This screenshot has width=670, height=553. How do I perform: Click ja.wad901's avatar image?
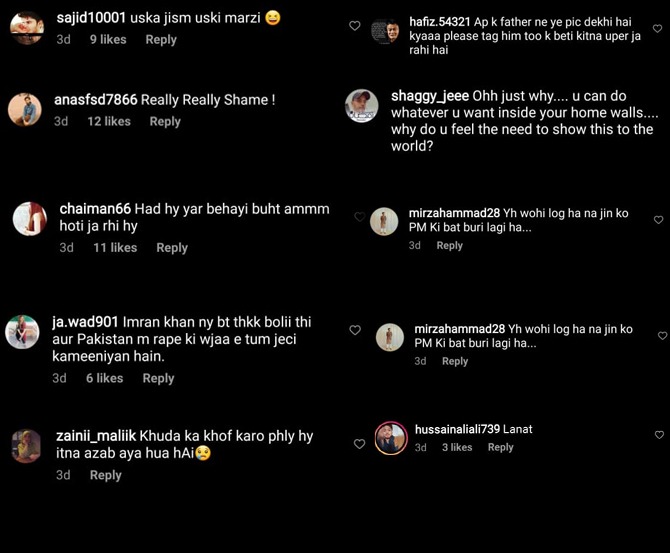[x=22, y=332]
